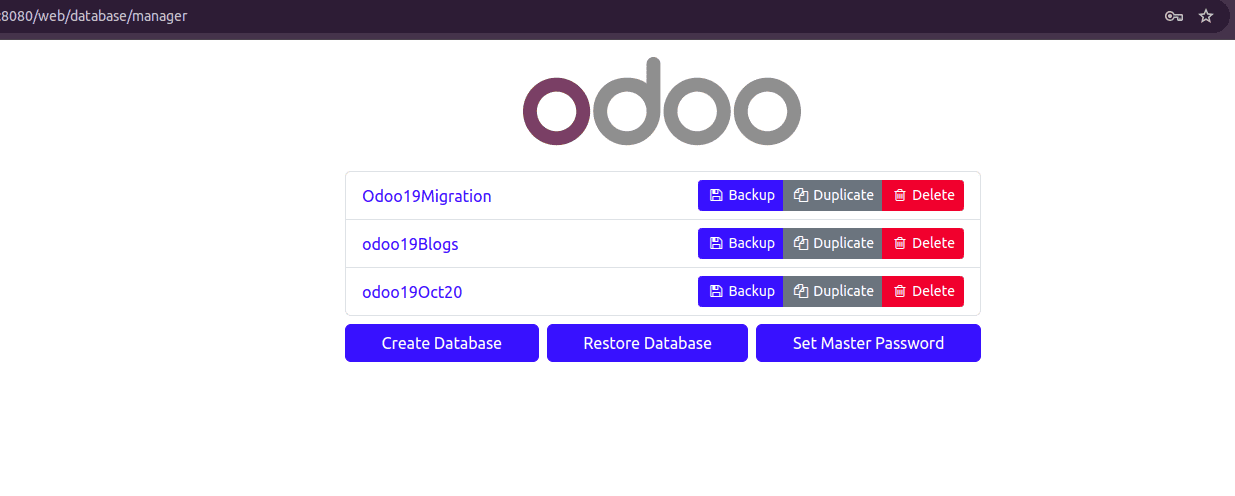
Task: Duplicate the Odoo19Migration database
Action: pos(833,195)
